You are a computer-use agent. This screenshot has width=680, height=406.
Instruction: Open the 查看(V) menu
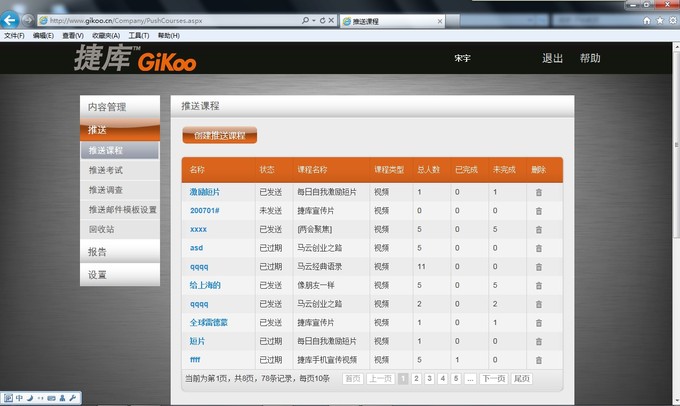[73, 36]
